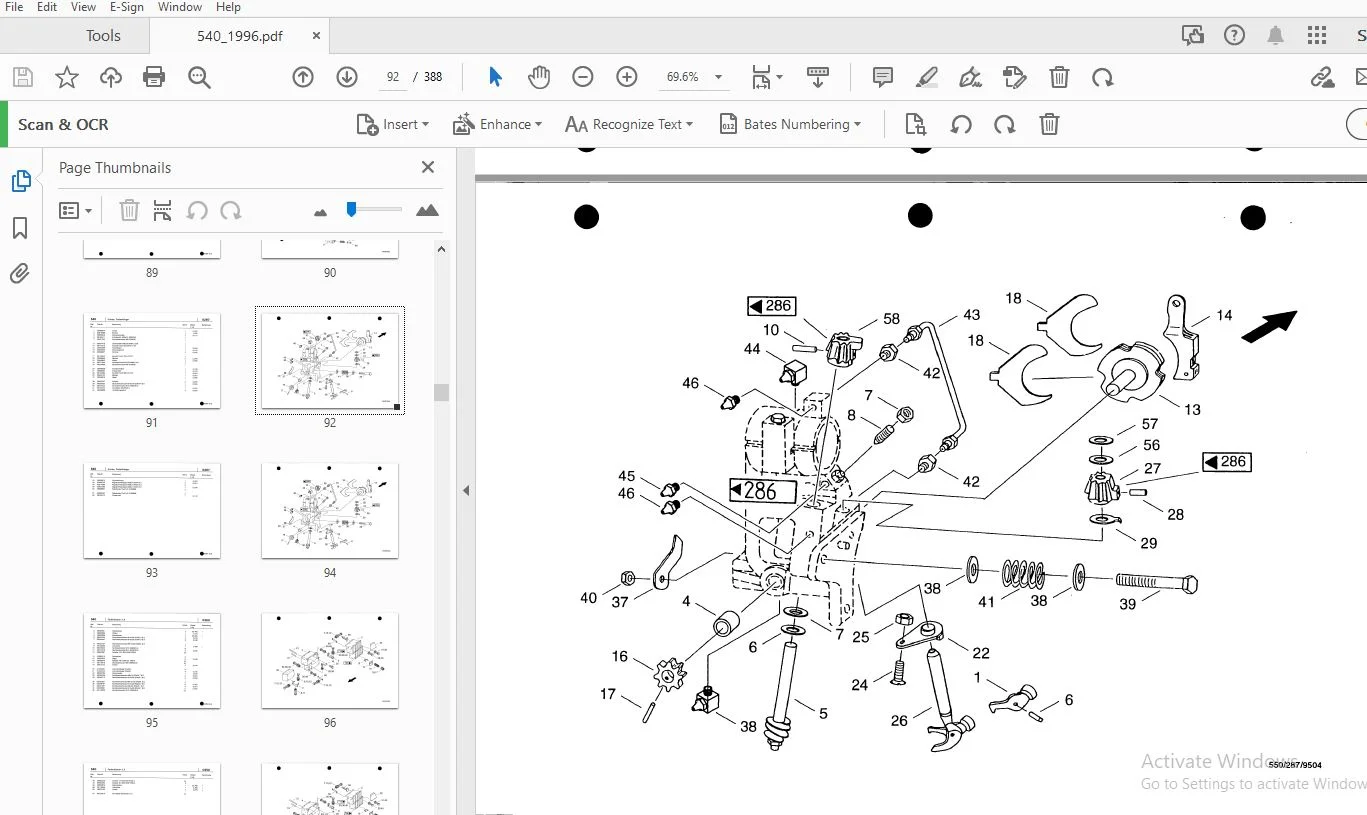Select the page 95 thumbnail

pos(152,661)
